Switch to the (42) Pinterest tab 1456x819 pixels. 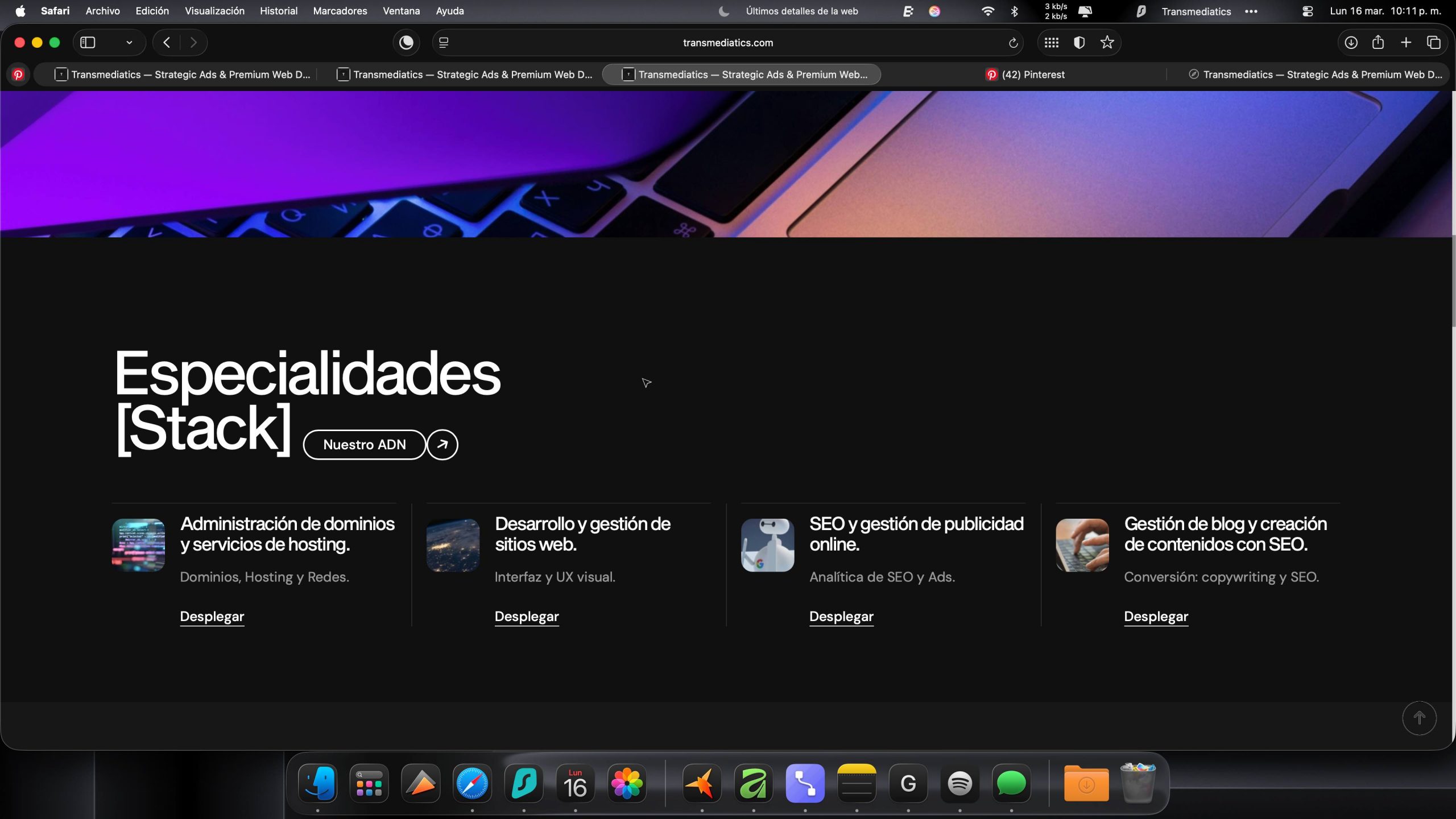[x=1025, y=75]
